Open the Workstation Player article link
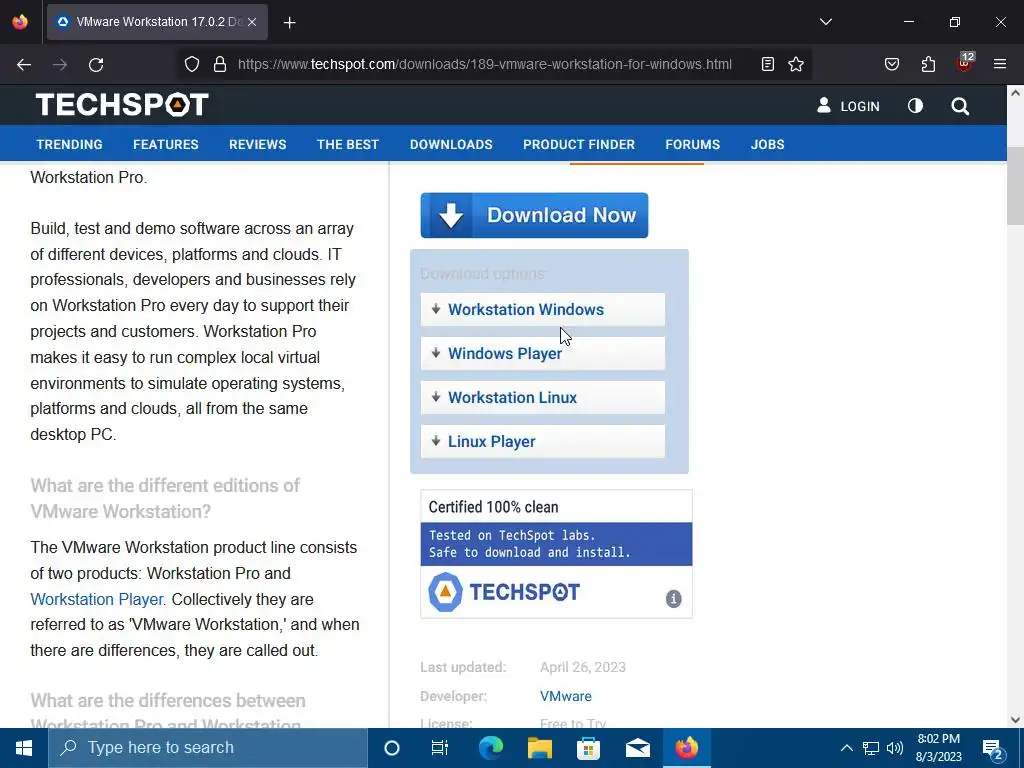This screenshot has height=768, width=1024. (97, 599)
